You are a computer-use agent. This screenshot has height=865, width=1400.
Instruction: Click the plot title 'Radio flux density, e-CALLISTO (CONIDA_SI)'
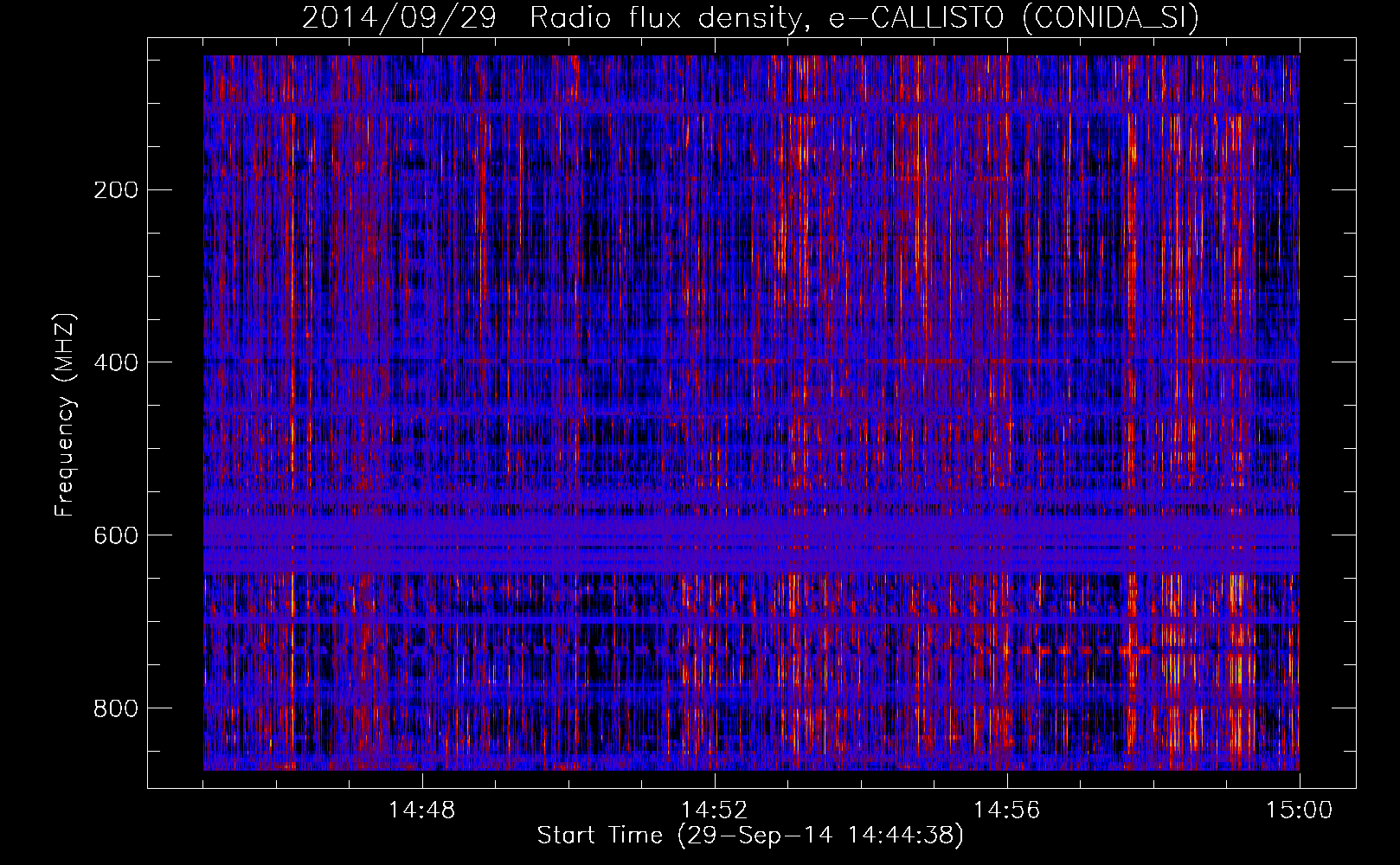pos(864,18)
